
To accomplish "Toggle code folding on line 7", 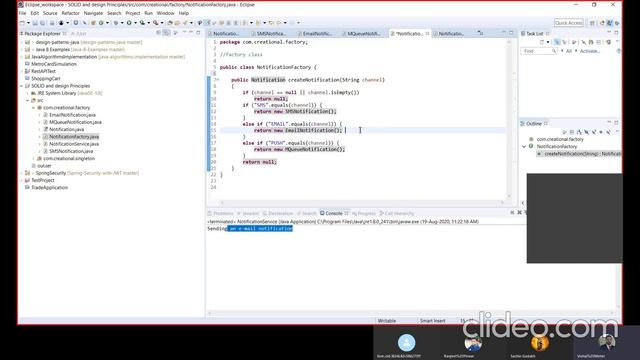I will click(217, 80).
